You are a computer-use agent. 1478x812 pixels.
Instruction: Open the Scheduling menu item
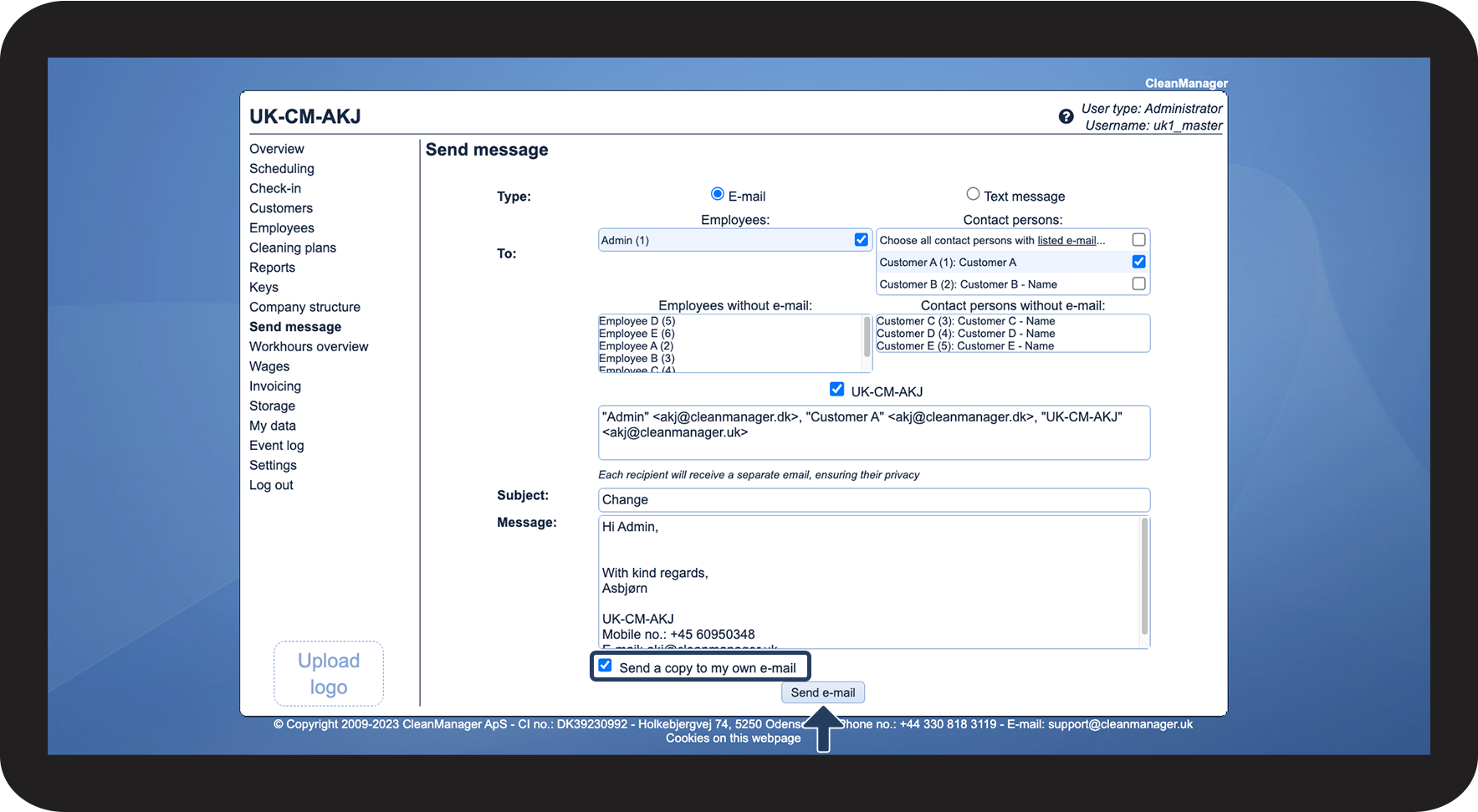282,168
